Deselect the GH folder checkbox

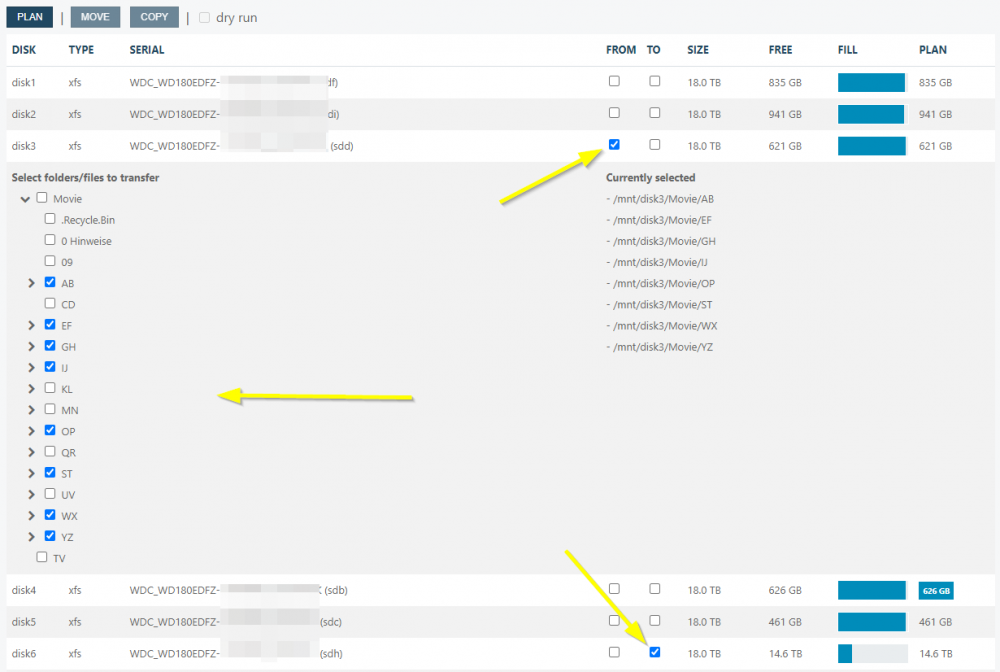point(50,345)
